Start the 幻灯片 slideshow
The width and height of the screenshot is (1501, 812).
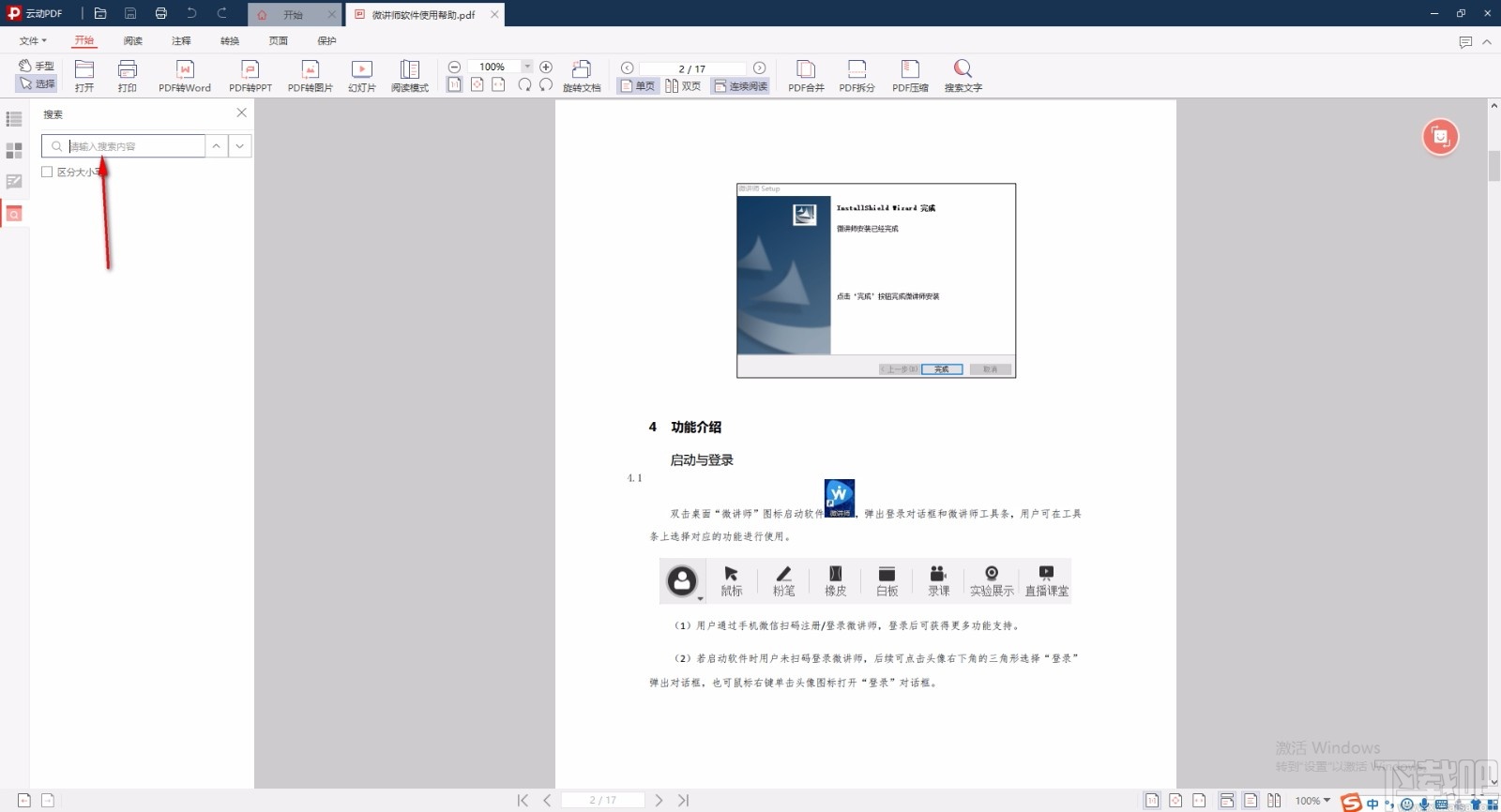[362, 75]
